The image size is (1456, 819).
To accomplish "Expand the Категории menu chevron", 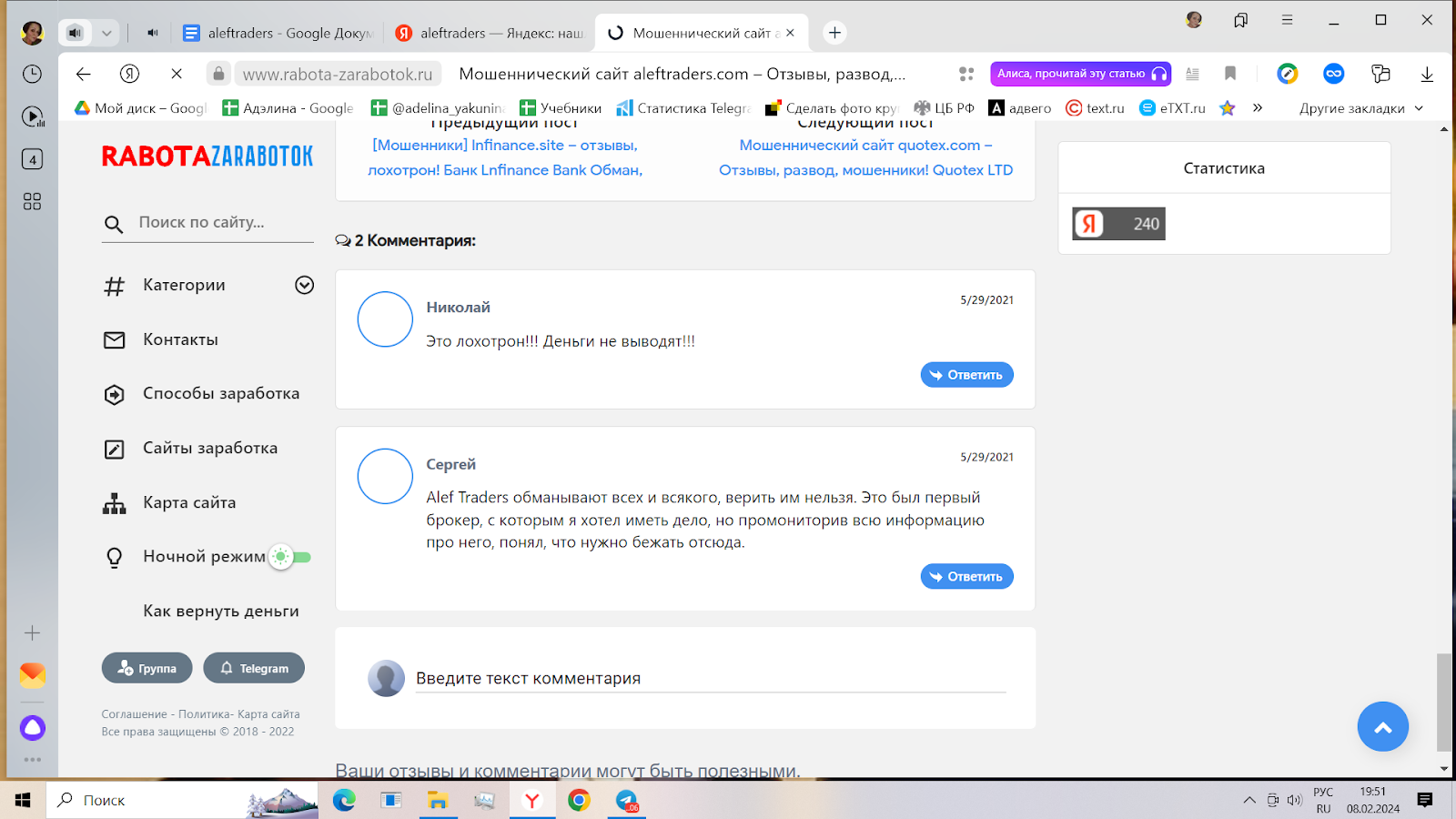I will click(x=305, y=285).
